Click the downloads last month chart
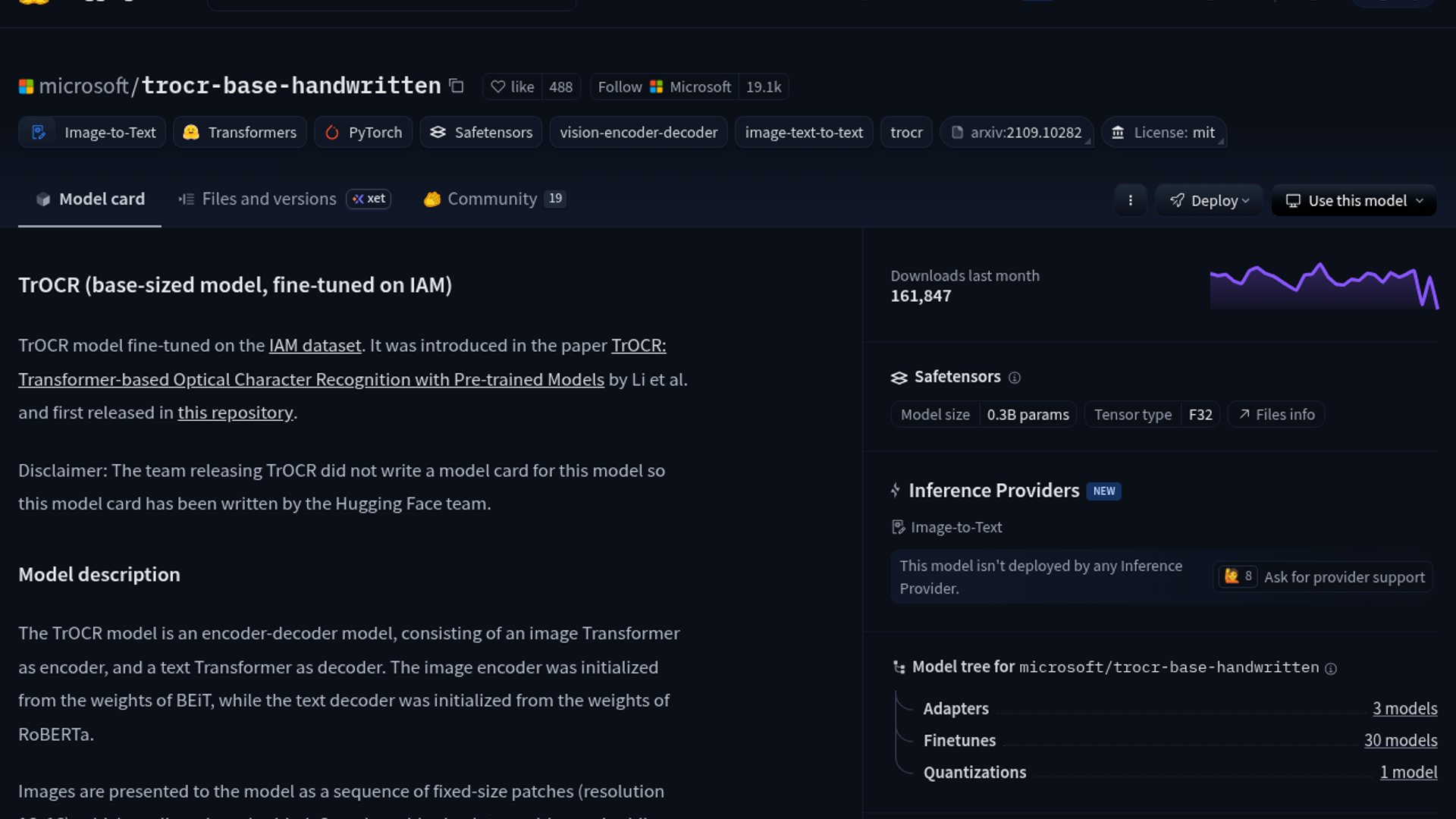 tap(1323, 286)
